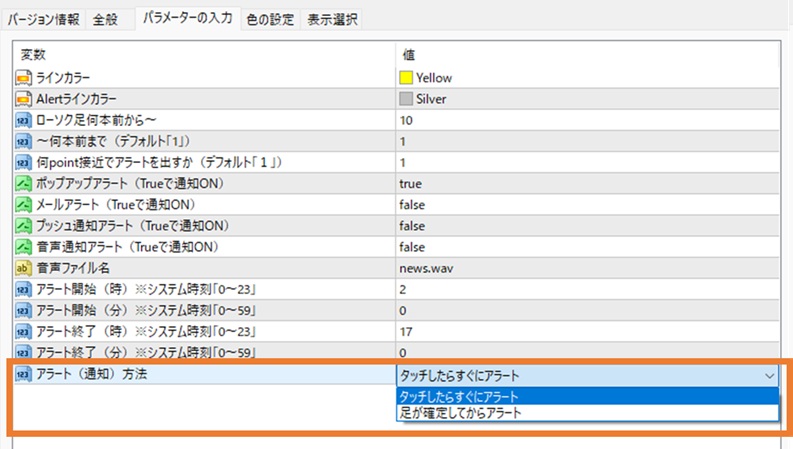Image resolution: width=793 pixels, height=449 pixels.
Task: Toggle the ポップアップアラート true value
Action: (x=410, y=184)
